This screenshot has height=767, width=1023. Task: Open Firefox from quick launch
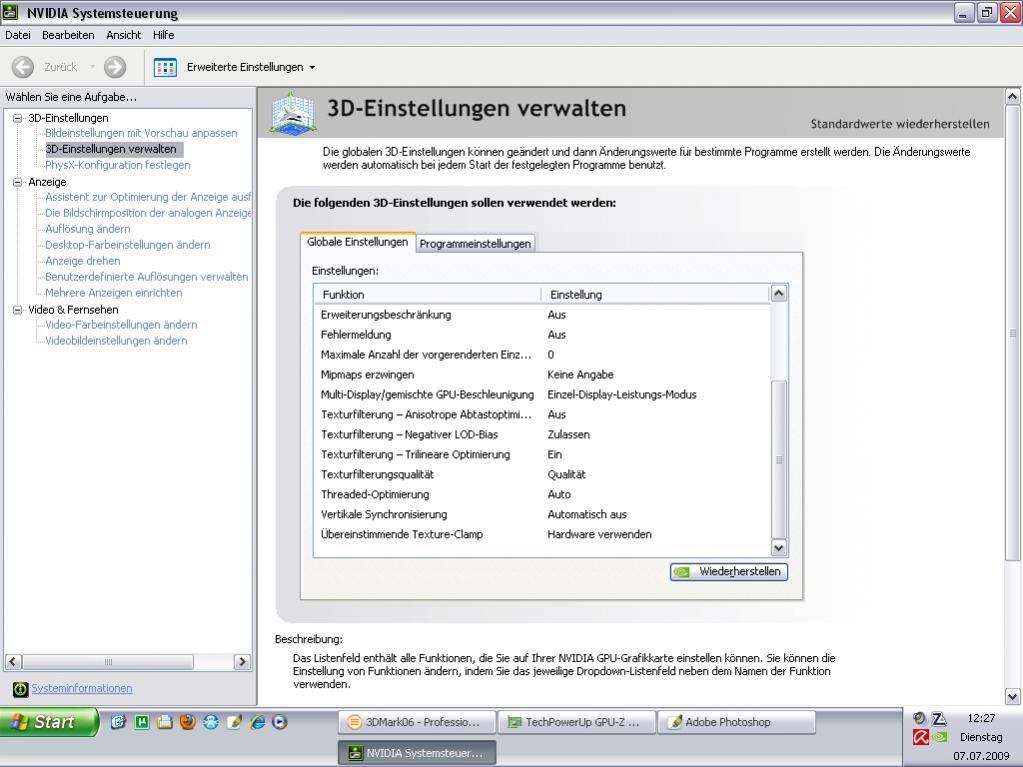click(x=188, y=722)
